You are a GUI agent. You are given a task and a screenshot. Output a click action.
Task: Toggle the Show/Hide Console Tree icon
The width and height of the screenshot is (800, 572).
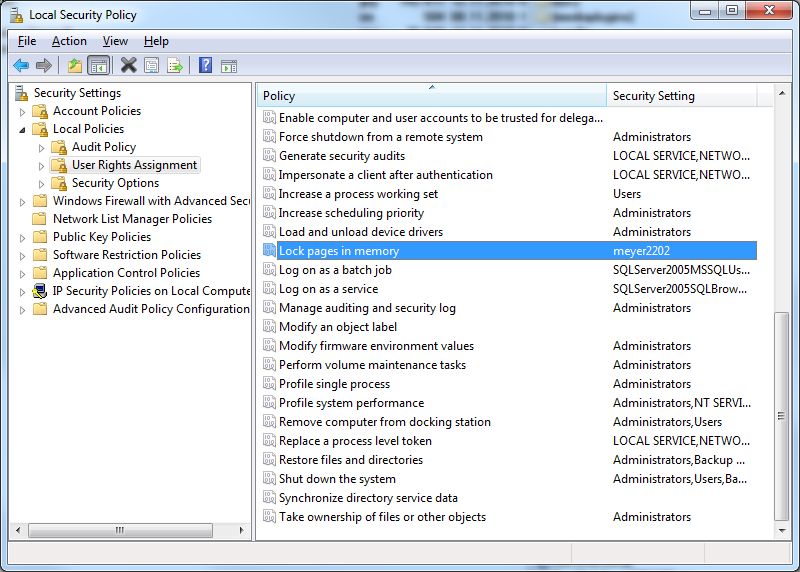click(98, 66)
